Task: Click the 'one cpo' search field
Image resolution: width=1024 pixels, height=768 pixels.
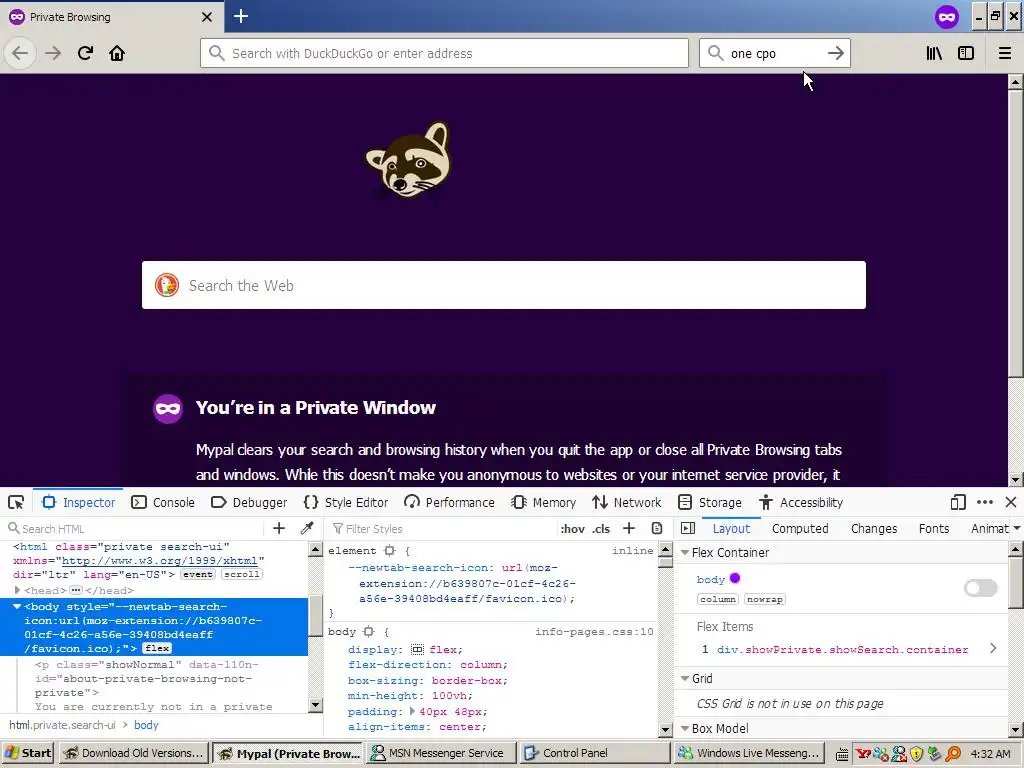Action: [775, 53]
